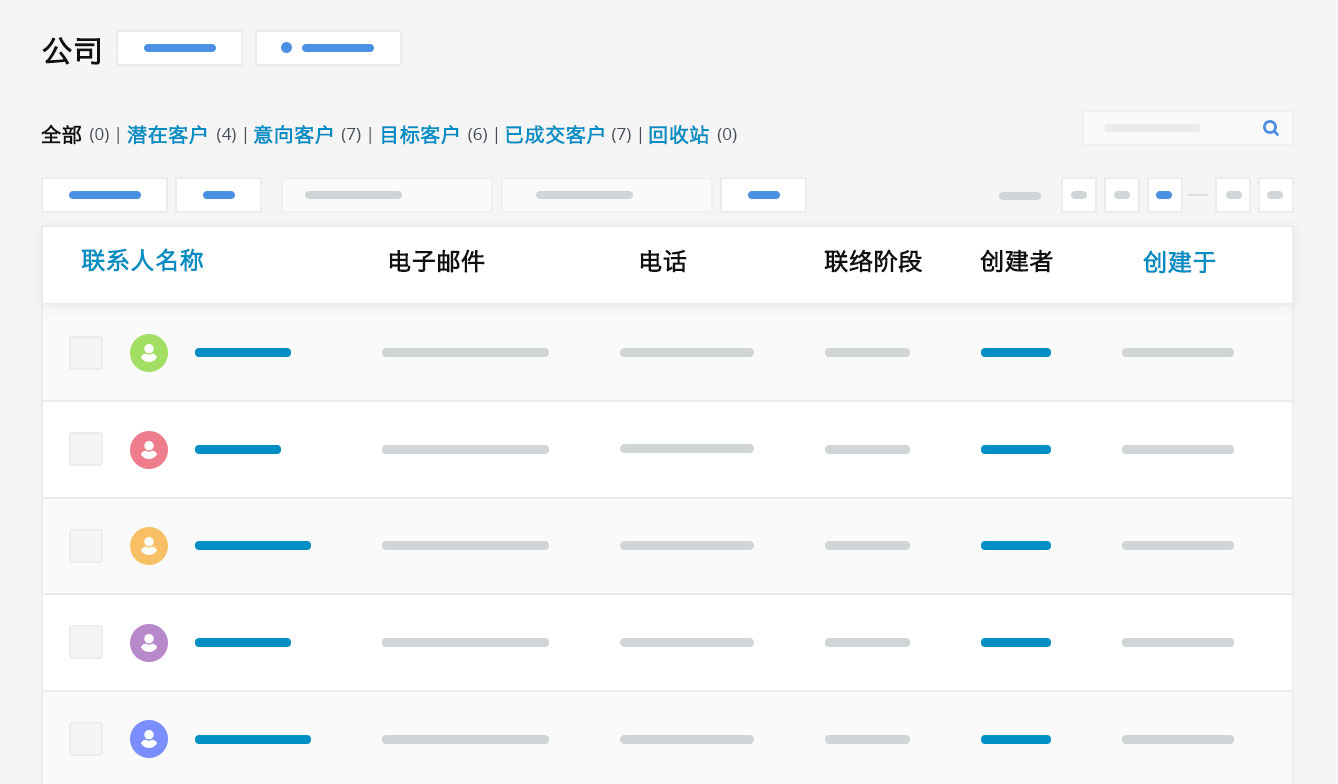Tick the checkbox in the orange avatar row
The width and height of the screenshot is (1338, 784).
[86, 546]
